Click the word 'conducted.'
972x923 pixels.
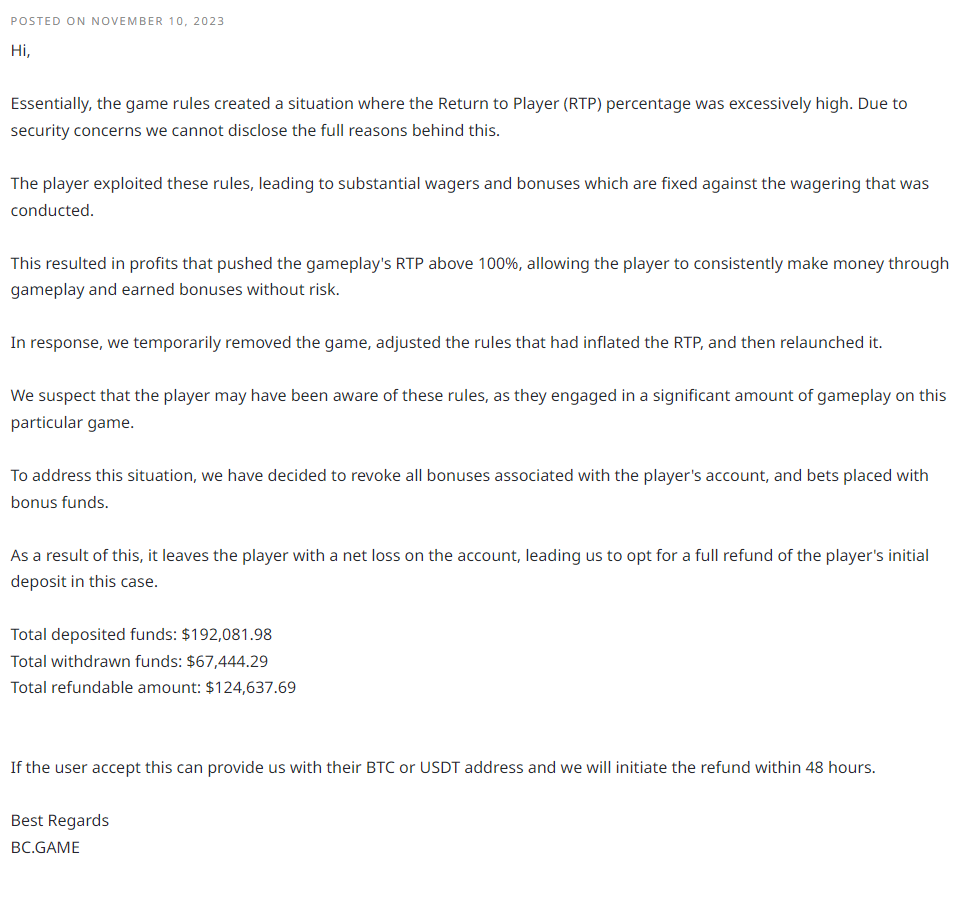[x=52, y=211]
